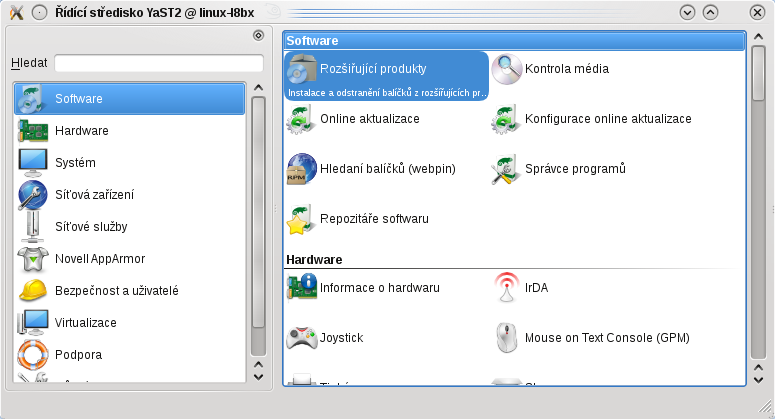775x419 pixels.
Task: Click the 'Síťové služby' label
Action: pyautogui.click(x=91, y=227)
